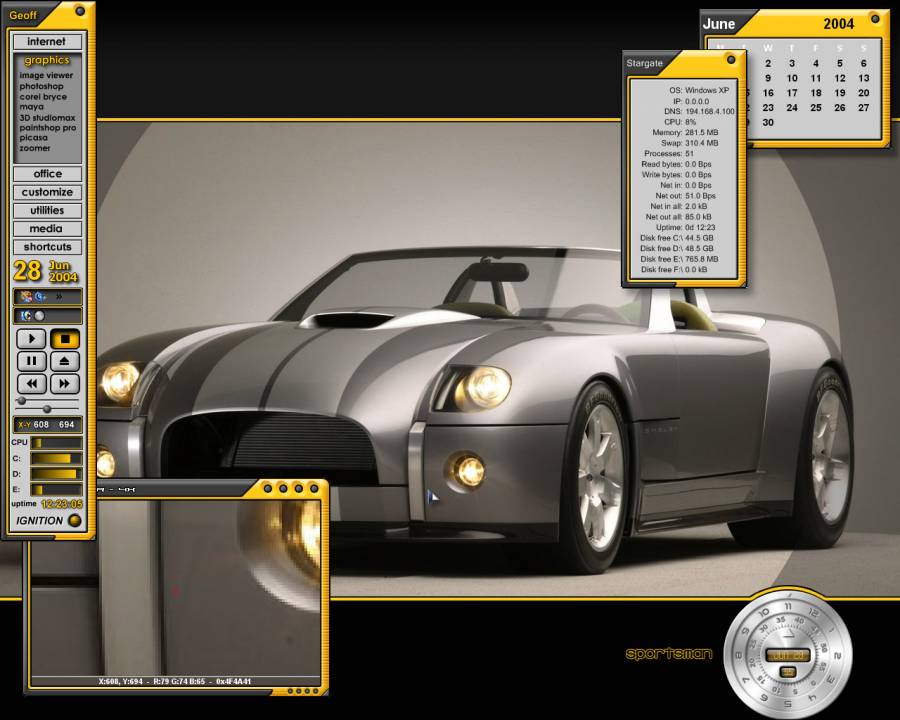Click the hex color value 0x4F4A41
The height and width of the screenshot is (720, 900).
pyautogui.click(x=234, y=682)
